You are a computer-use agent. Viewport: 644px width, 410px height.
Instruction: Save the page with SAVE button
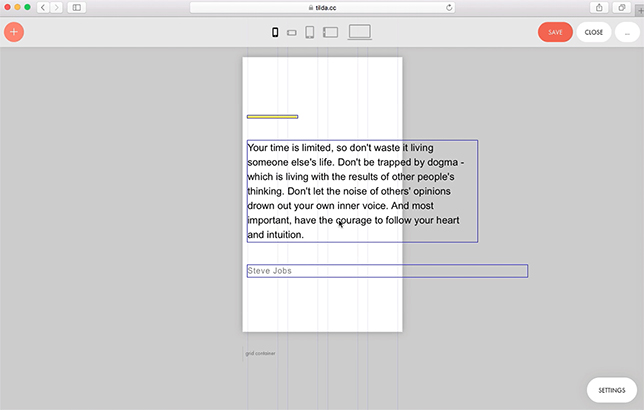[x=555, y=32]
